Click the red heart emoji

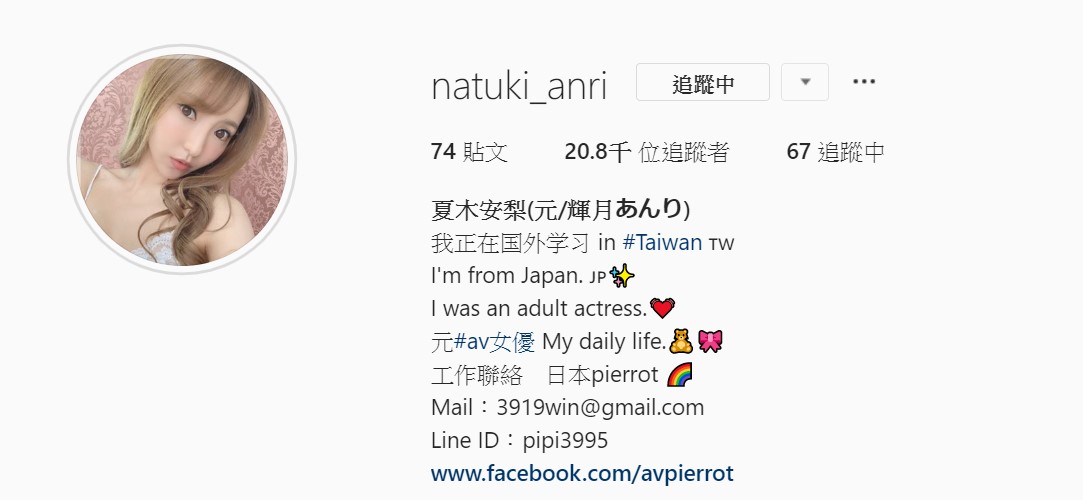pyautogui.click(x=662, y=308)
